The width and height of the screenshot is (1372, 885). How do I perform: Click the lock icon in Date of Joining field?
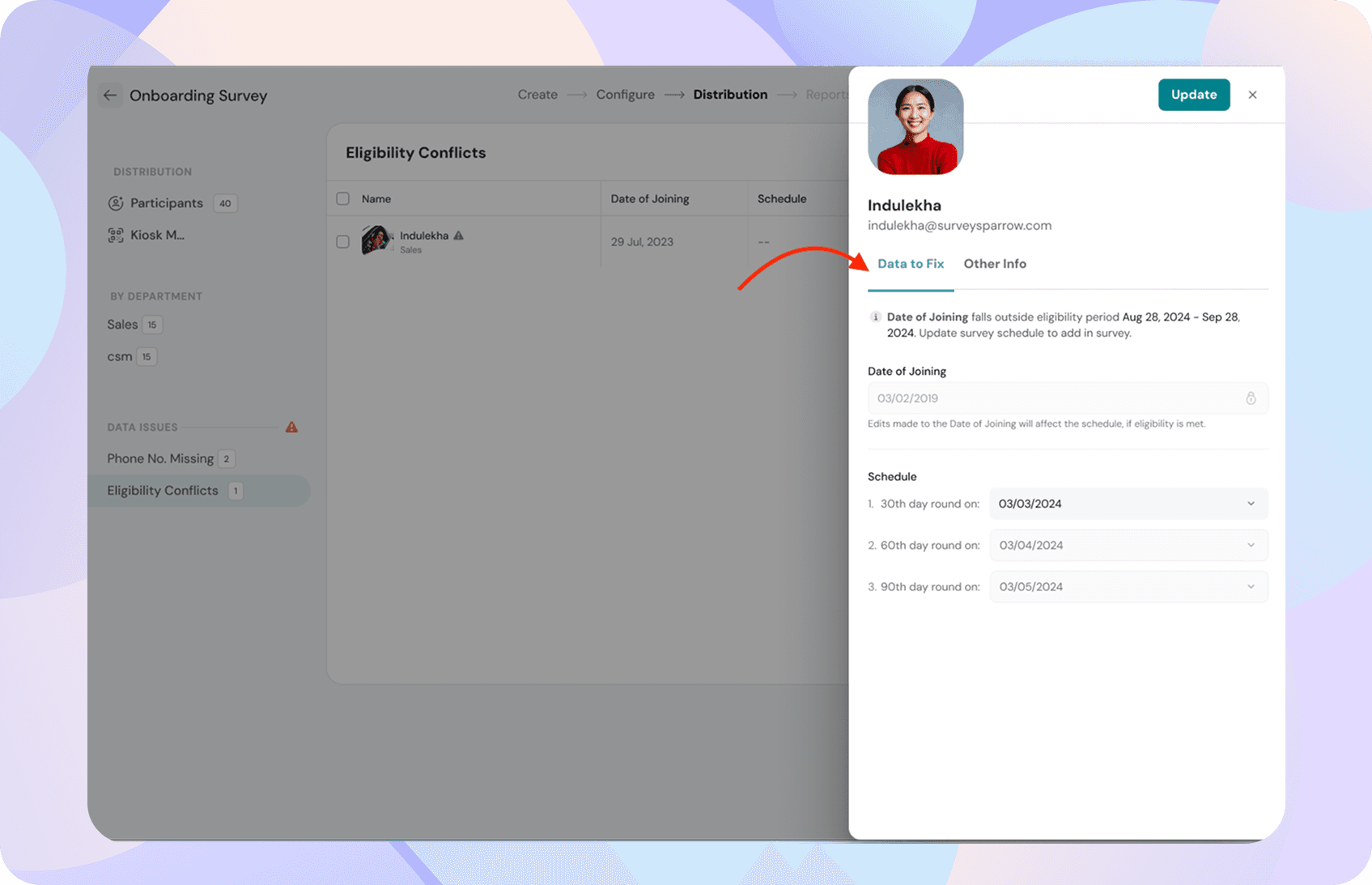click(x=1251, y=398)
